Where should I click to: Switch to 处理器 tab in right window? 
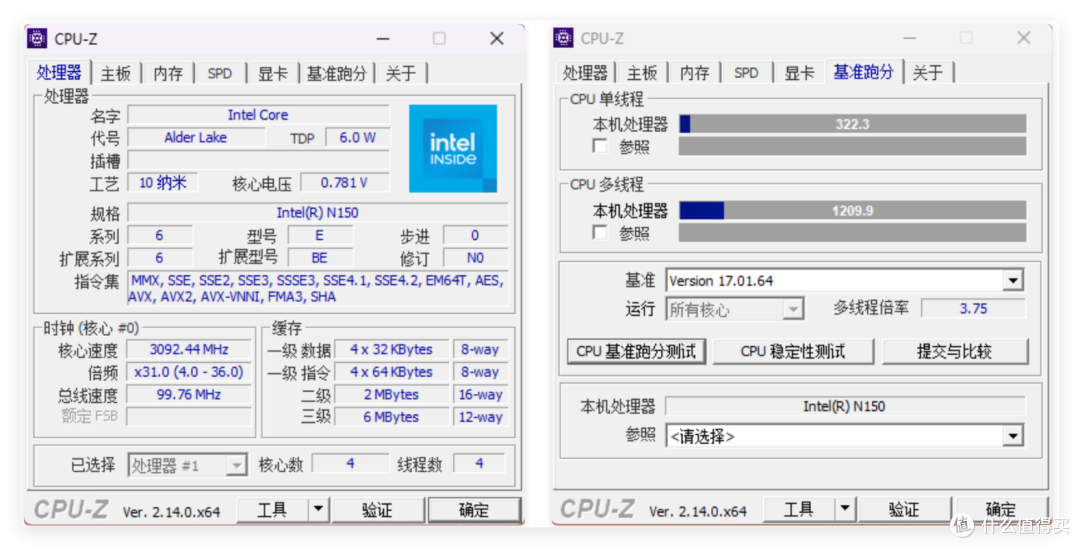tap(585, 73)
